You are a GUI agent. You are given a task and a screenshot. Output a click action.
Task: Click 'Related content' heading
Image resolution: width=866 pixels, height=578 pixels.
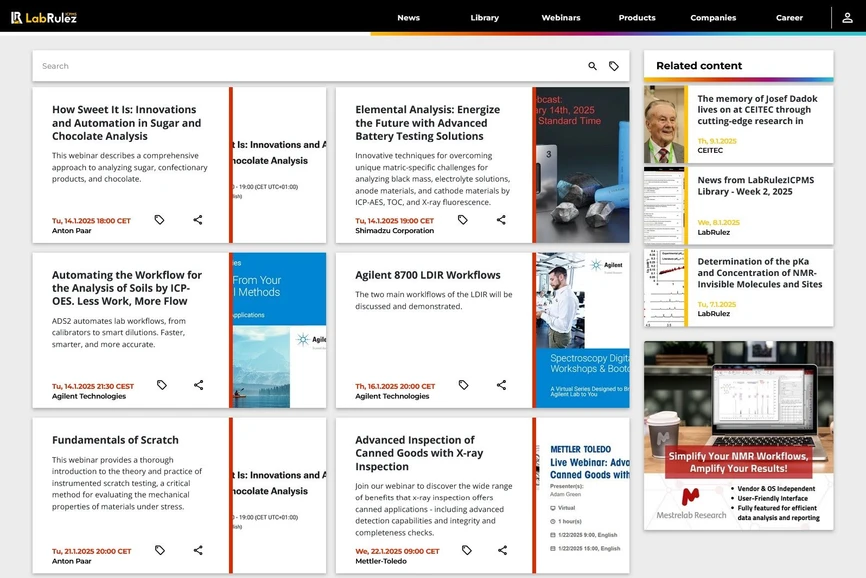click(x=699, y=66)
